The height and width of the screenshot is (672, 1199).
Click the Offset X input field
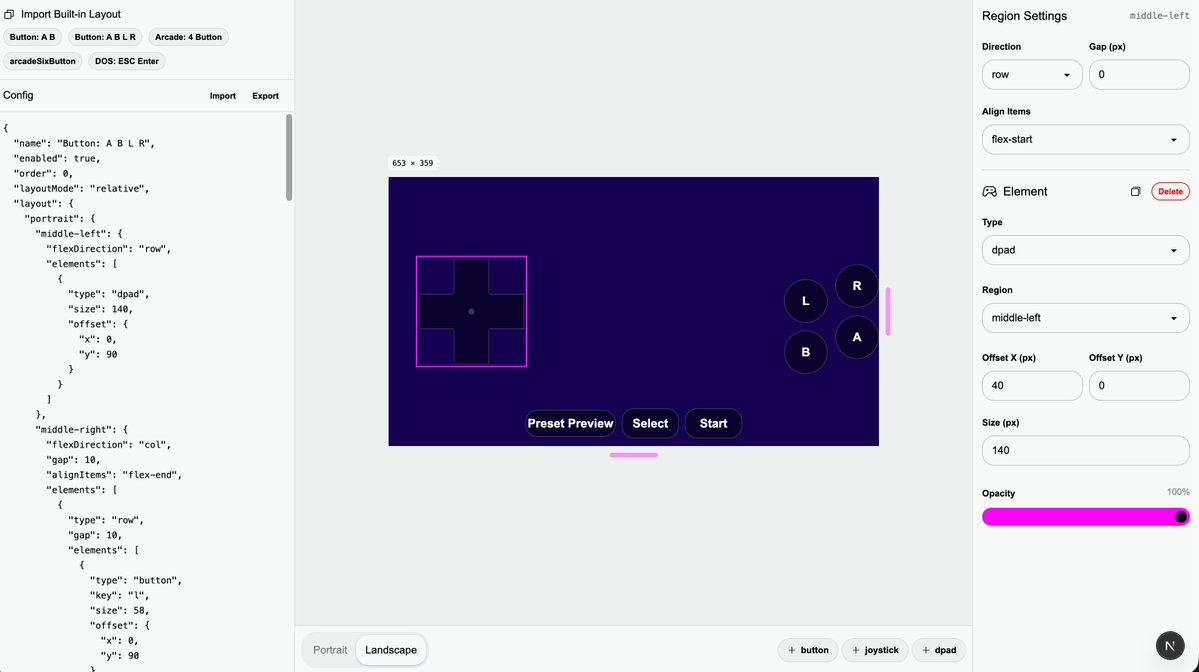tap(1032, 386)
